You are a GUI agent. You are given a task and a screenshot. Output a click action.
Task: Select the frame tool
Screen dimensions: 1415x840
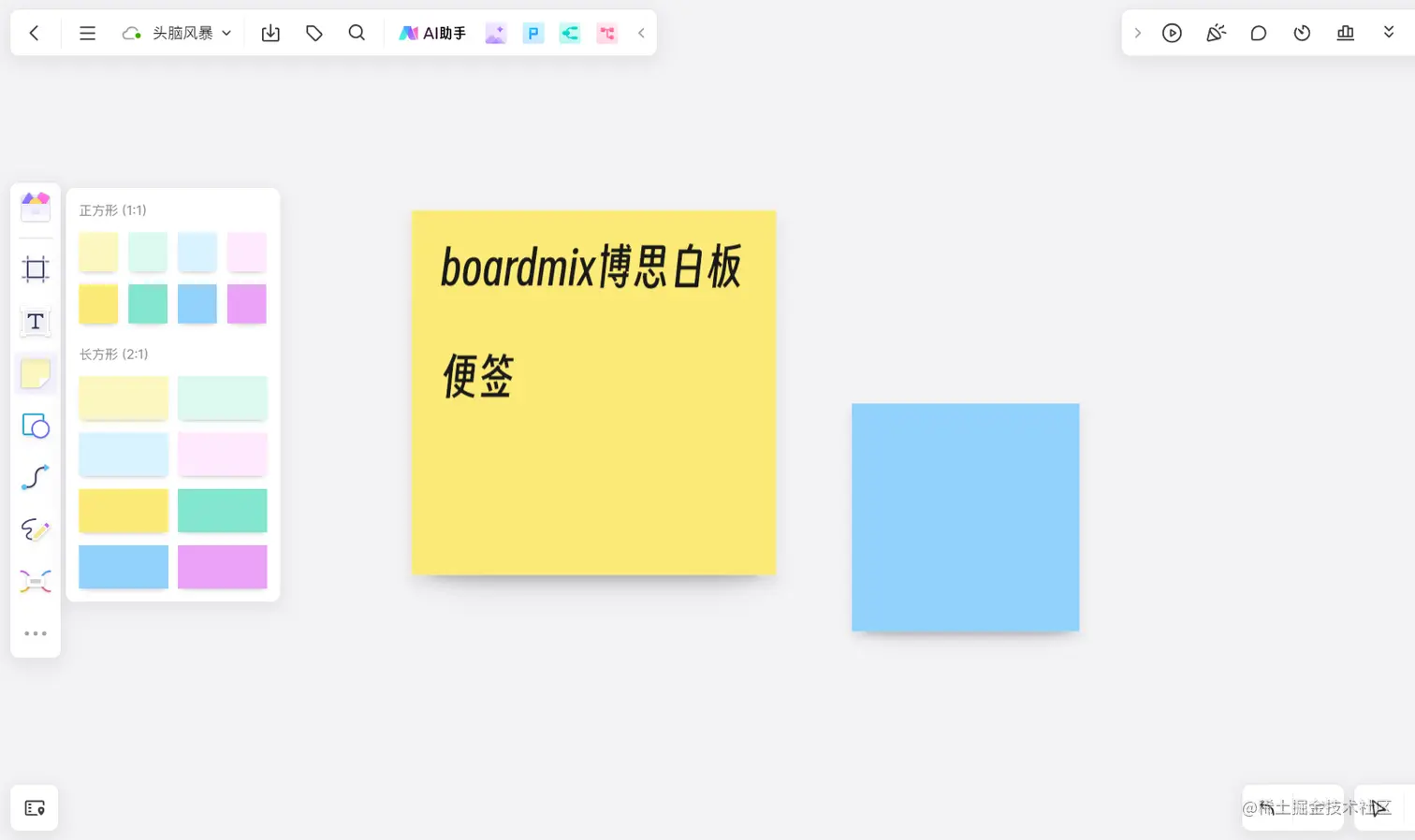click(x=35, y=269)
